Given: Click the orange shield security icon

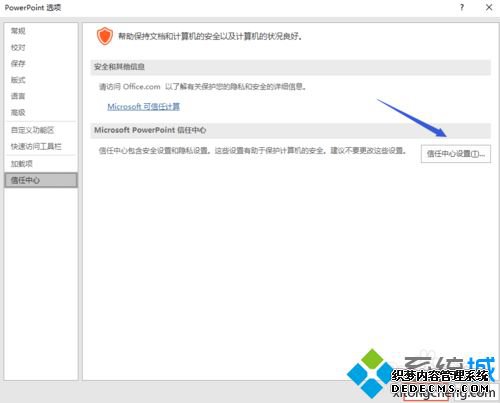Looking at the screenshot, I should (x=105, y=36).
